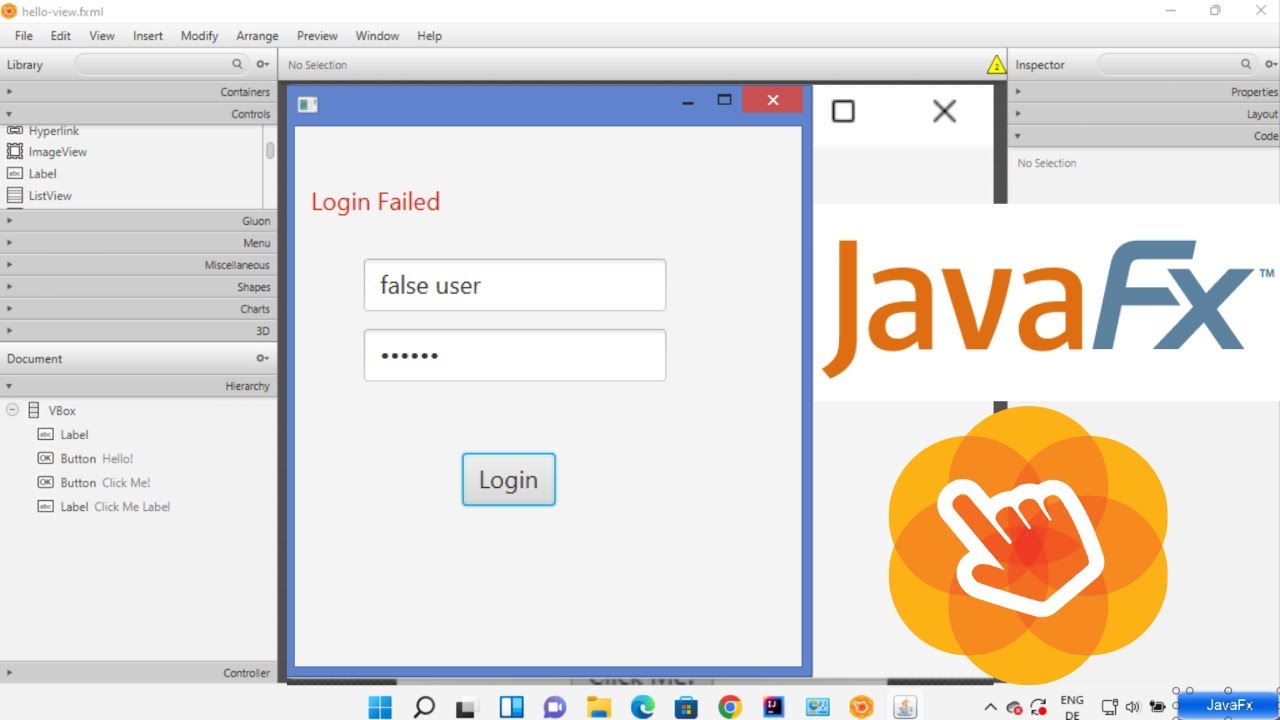Click the Login Failed message text
The image size is (1280, 720).
click(x=376, y=202)
